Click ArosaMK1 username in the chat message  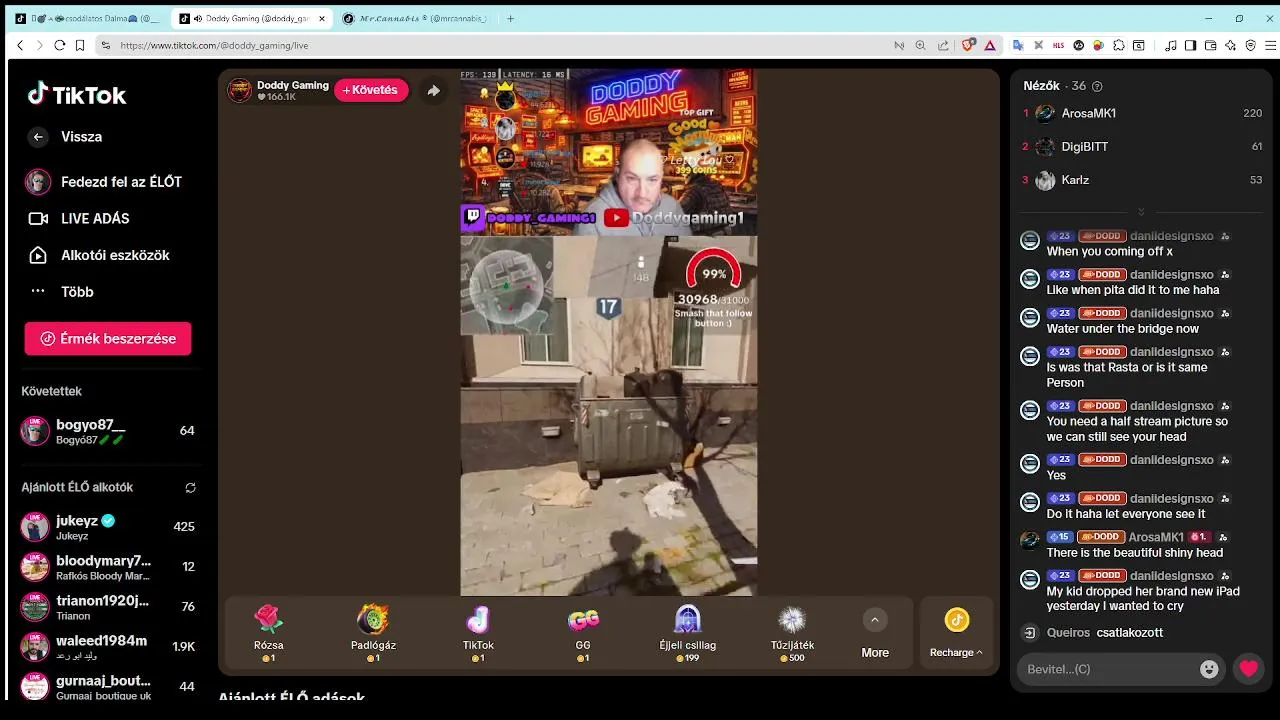click(x=1156, y=537)
